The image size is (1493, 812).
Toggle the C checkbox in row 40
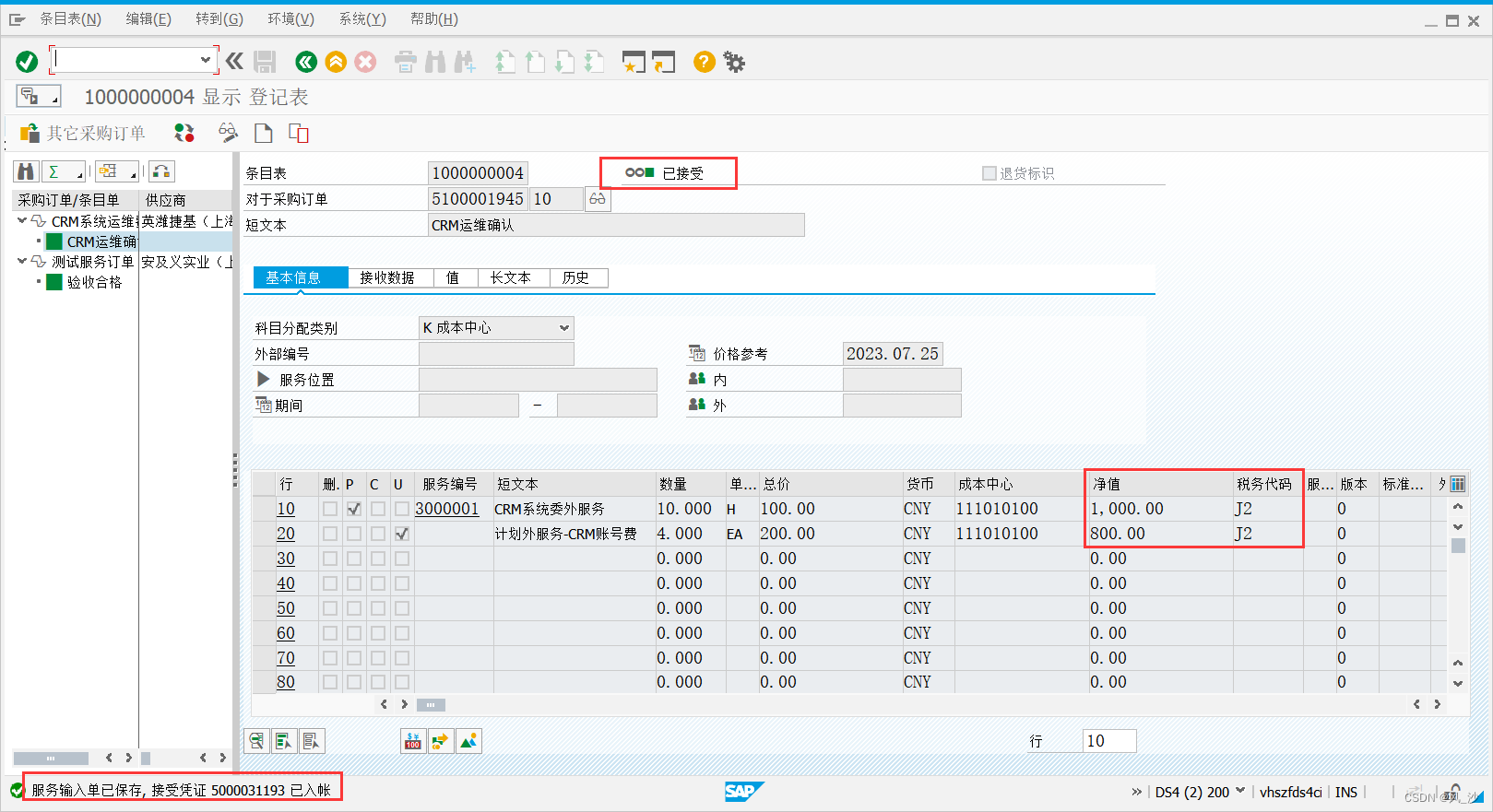(378, 583)
